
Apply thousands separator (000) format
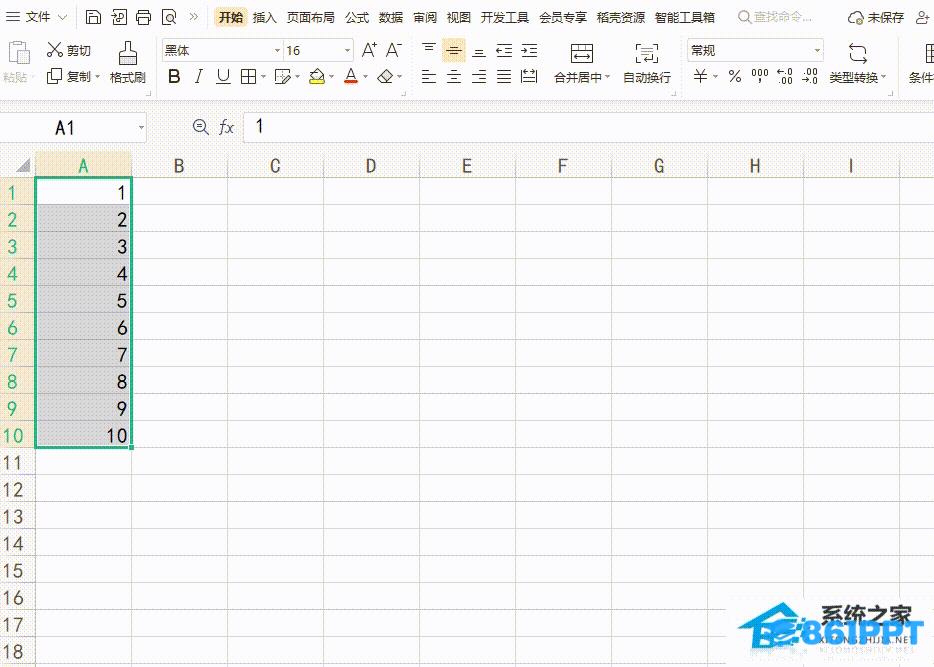(759, 76)
